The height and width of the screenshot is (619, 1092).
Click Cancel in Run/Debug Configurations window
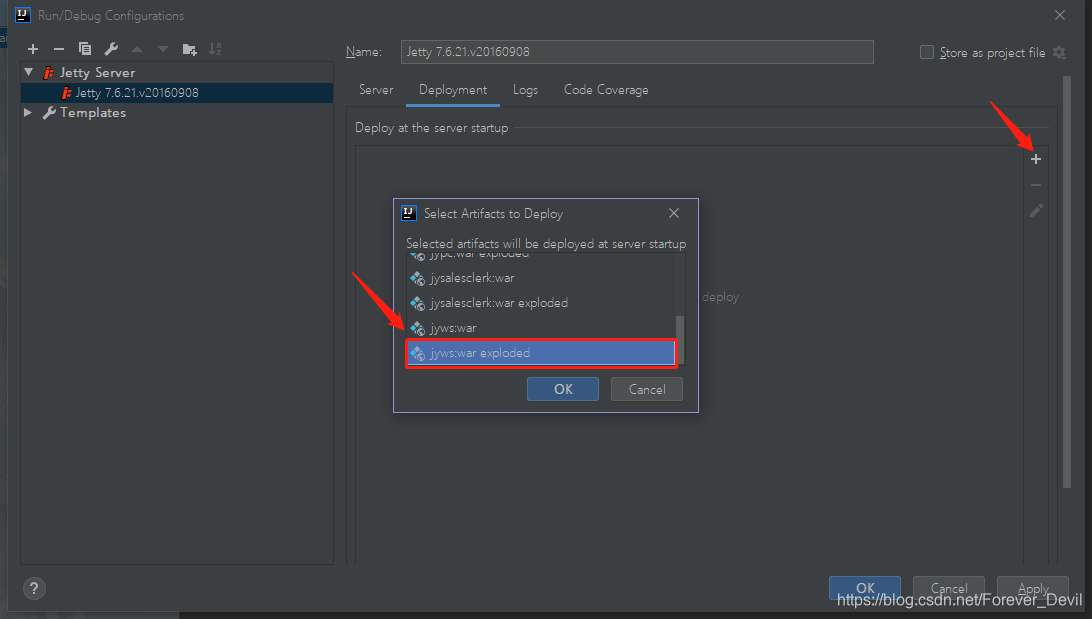(949, 588)
